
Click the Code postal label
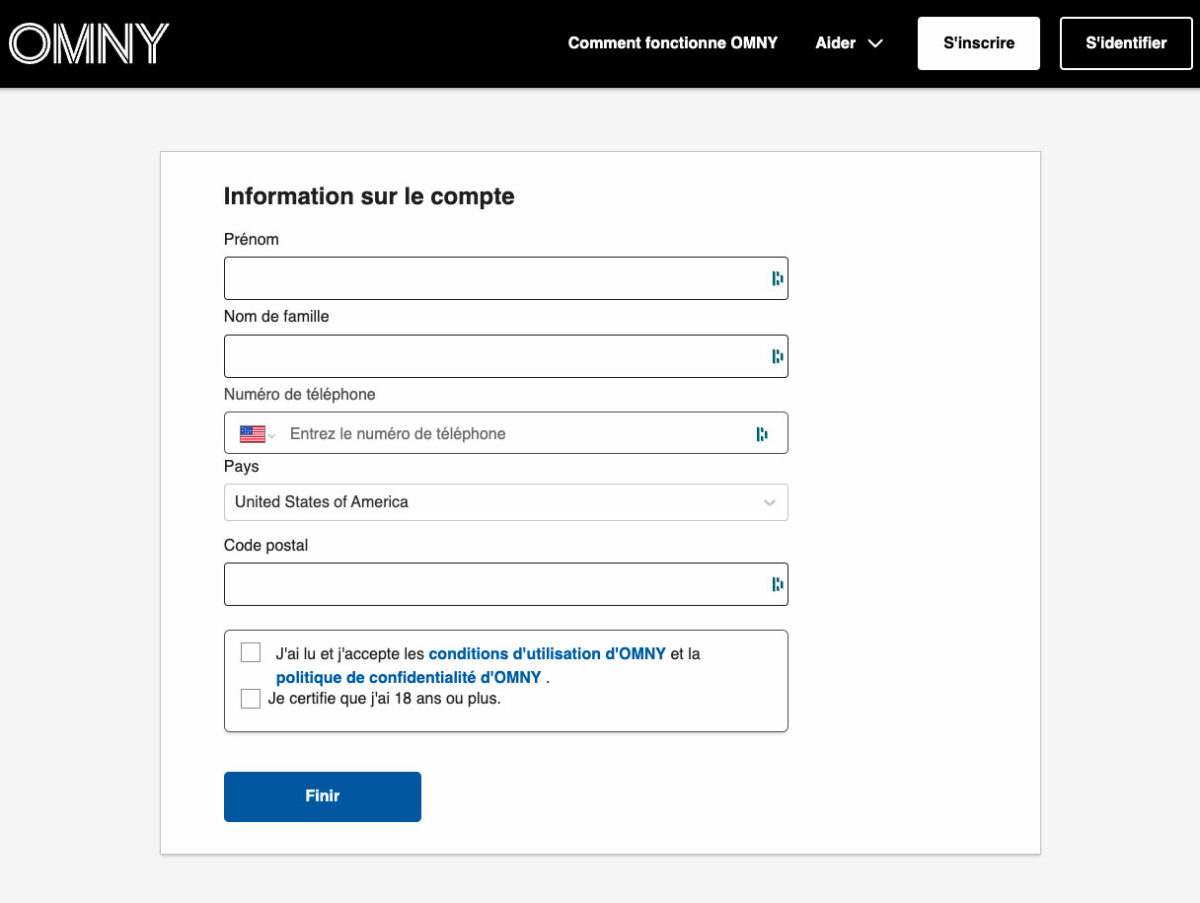(x=266, y=546)
